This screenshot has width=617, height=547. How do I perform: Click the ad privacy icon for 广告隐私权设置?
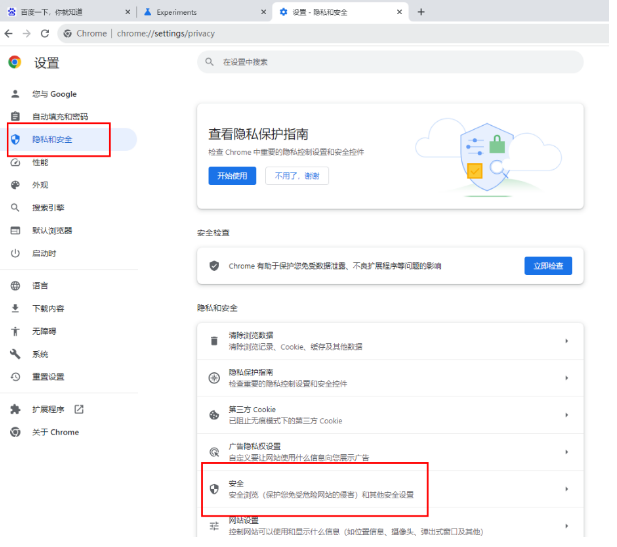(x=214, y=452)
